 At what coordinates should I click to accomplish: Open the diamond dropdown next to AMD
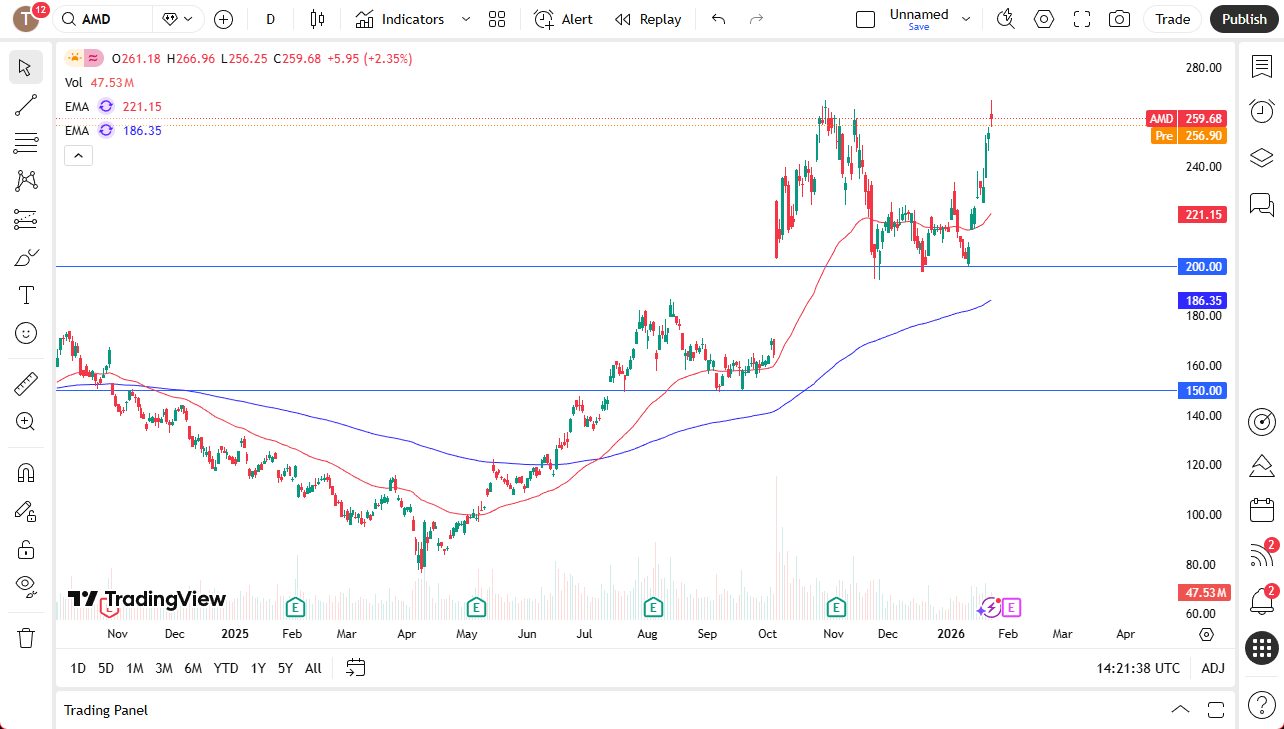click(178, 19)
